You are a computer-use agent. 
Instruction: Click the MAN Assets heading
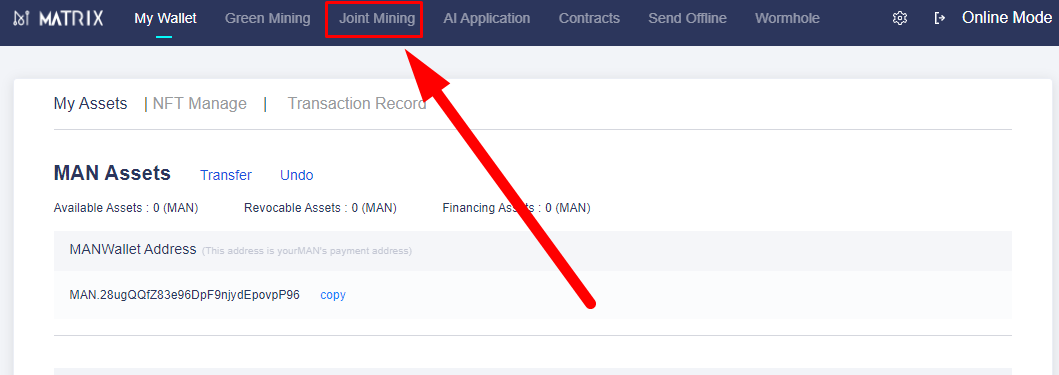click(x=112, y=173)
